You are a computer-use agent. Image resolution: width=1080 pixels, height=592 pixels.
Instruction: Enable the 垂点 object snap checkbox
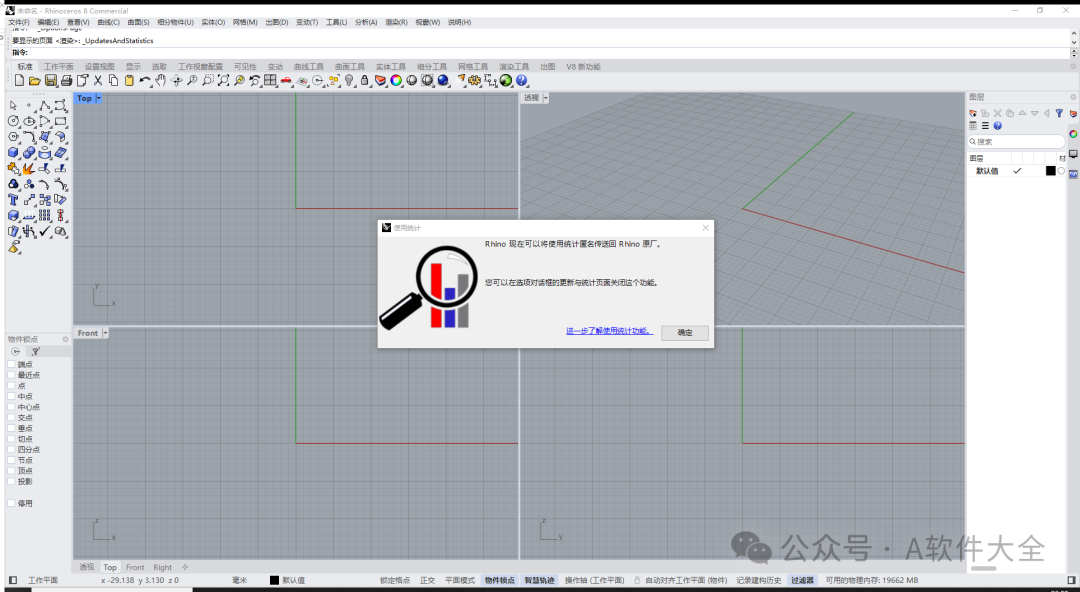click(11, 428)
